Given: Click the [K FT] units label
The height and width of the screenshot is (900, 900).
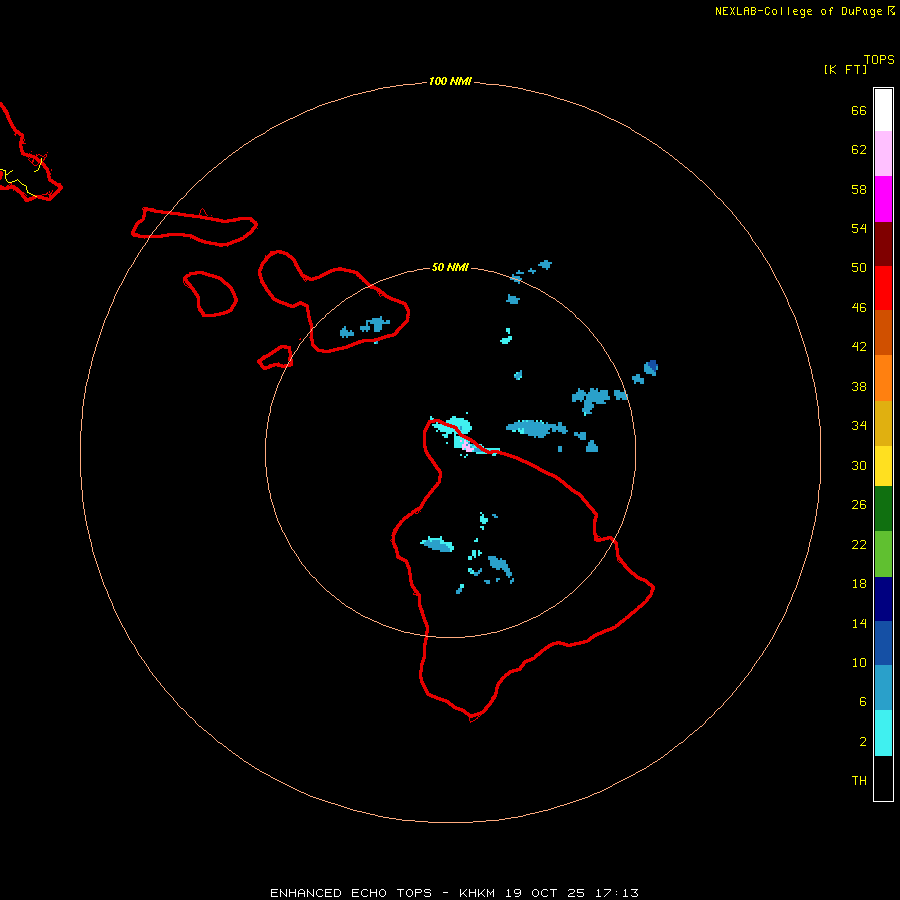Looking at the screenshot, I should coord(845,69).
